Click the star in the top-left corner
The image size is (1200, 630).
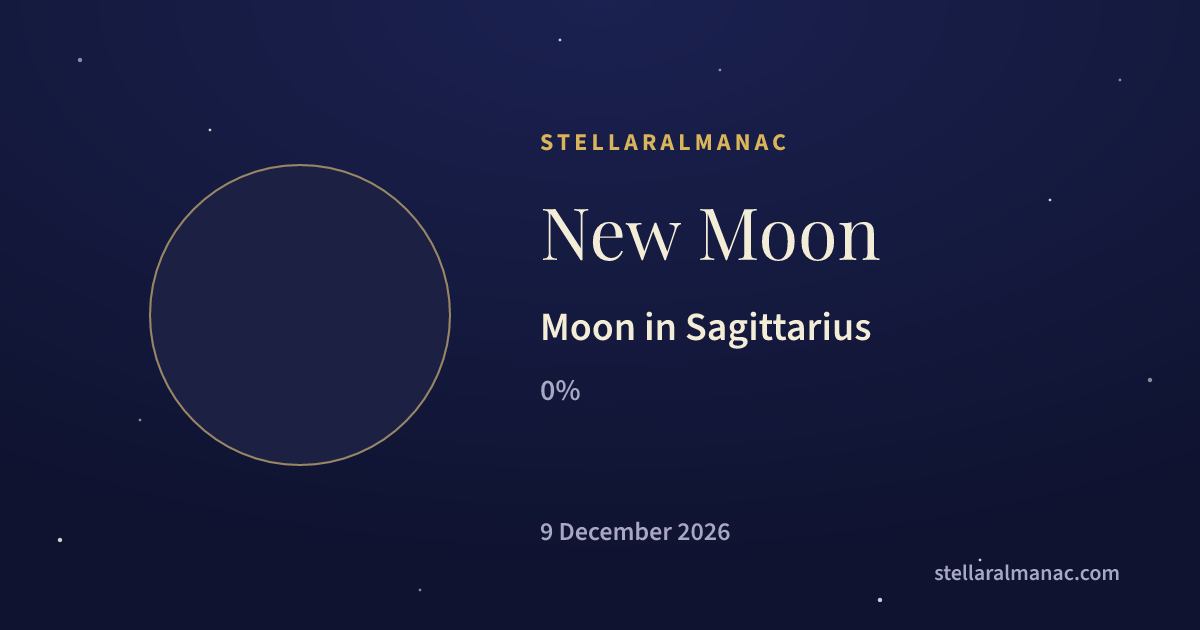80,60
